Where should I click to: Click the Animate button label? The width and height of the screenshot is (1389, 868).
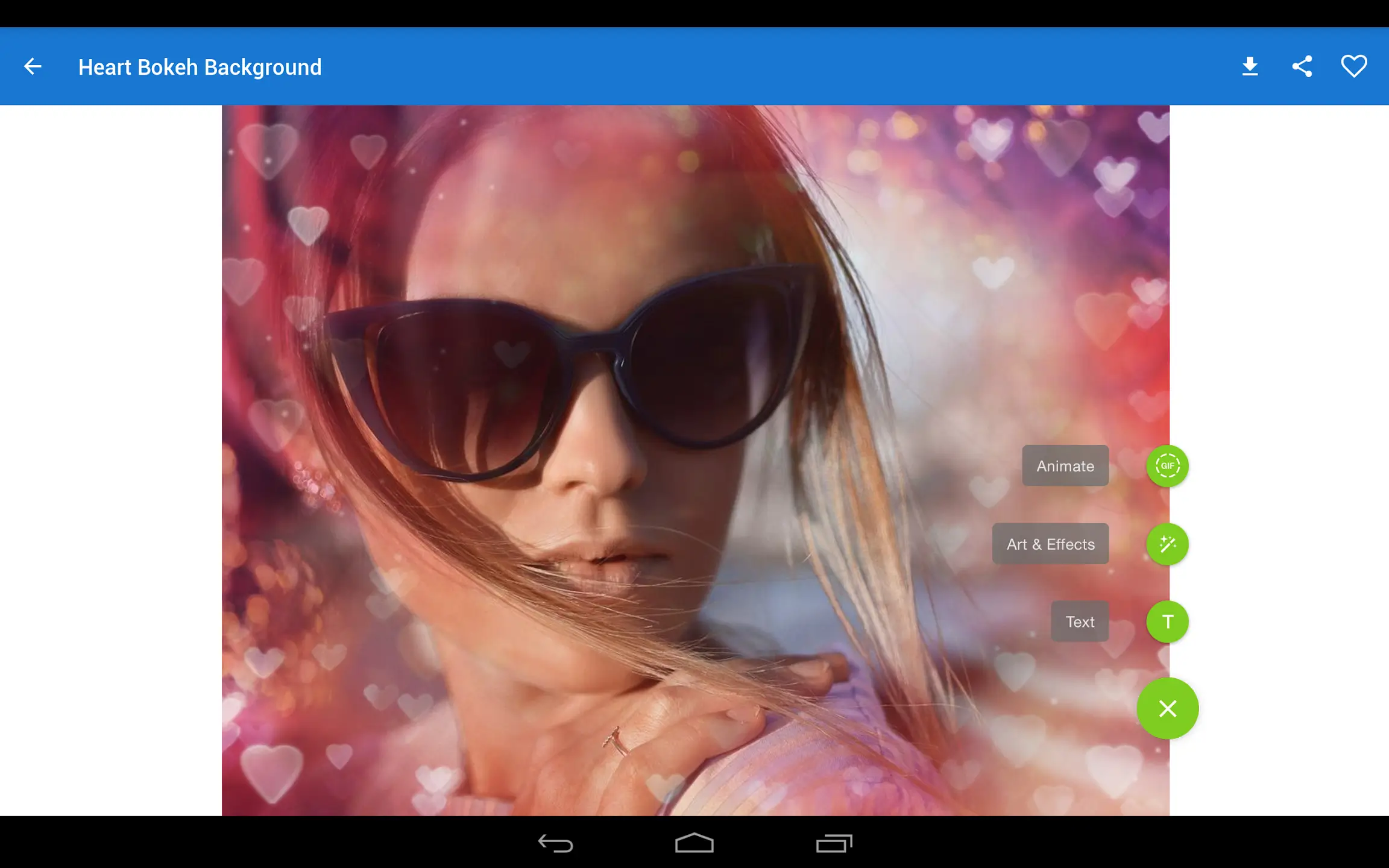point(1065,465)
